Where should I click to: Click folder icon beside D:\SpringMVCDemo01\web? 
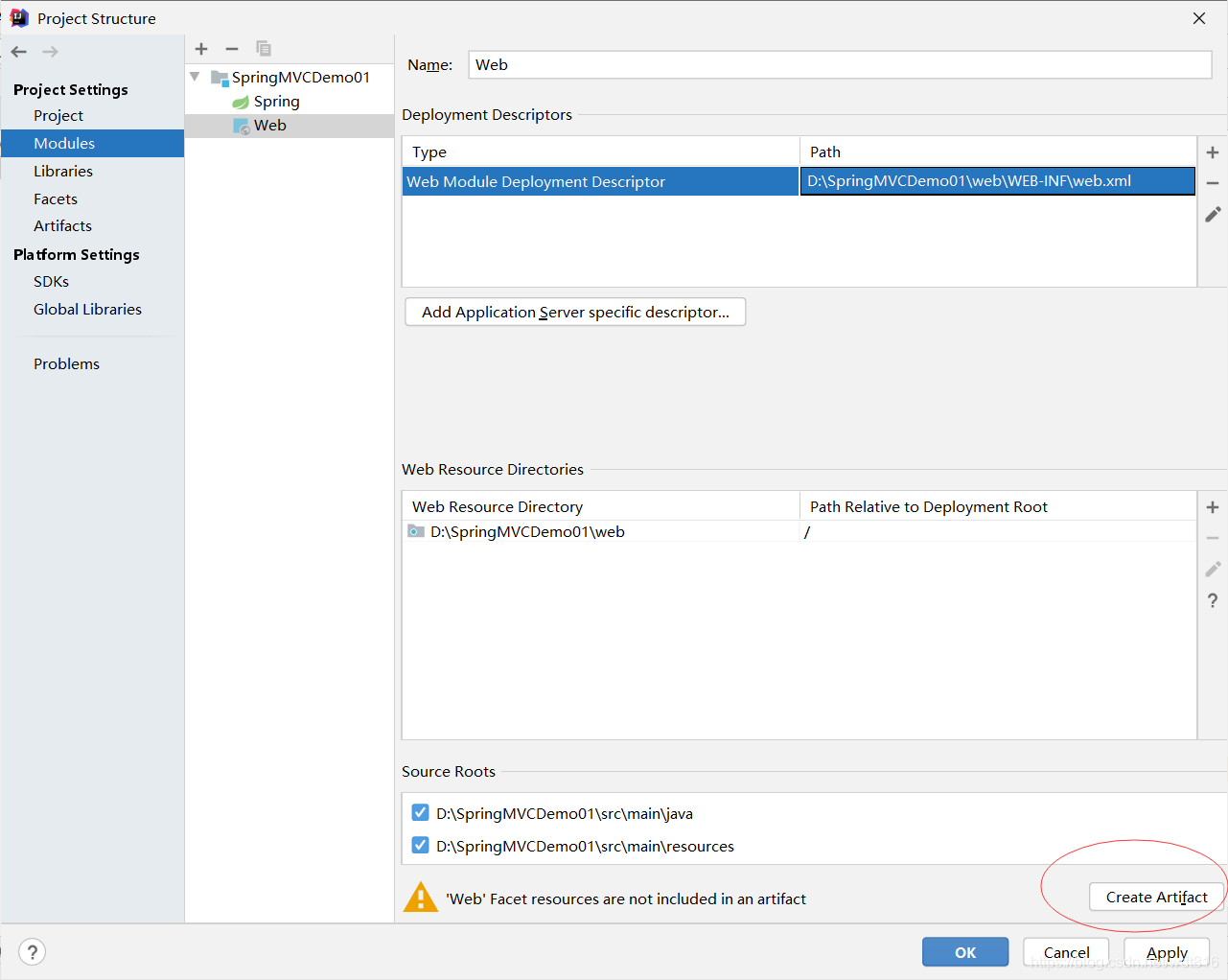pos(416,531)
